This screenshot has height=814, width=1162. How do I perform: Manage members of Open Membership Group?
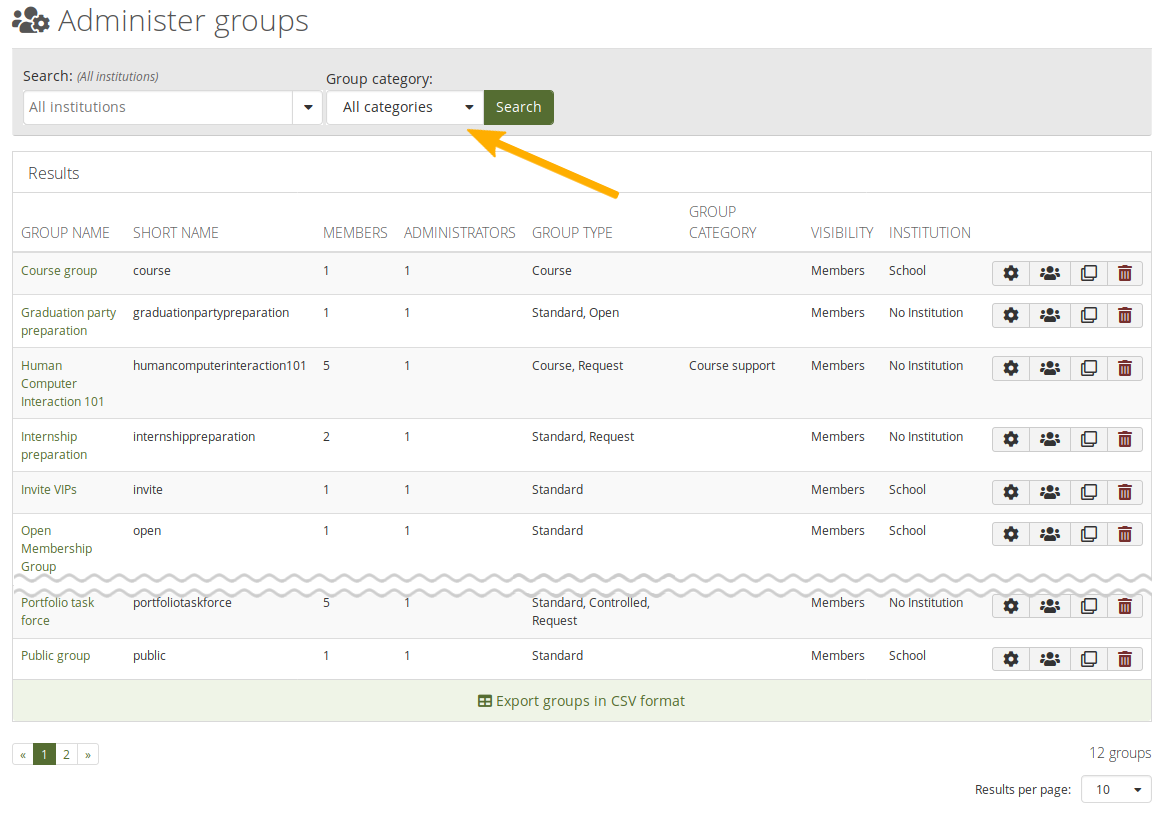point(1049,534)
